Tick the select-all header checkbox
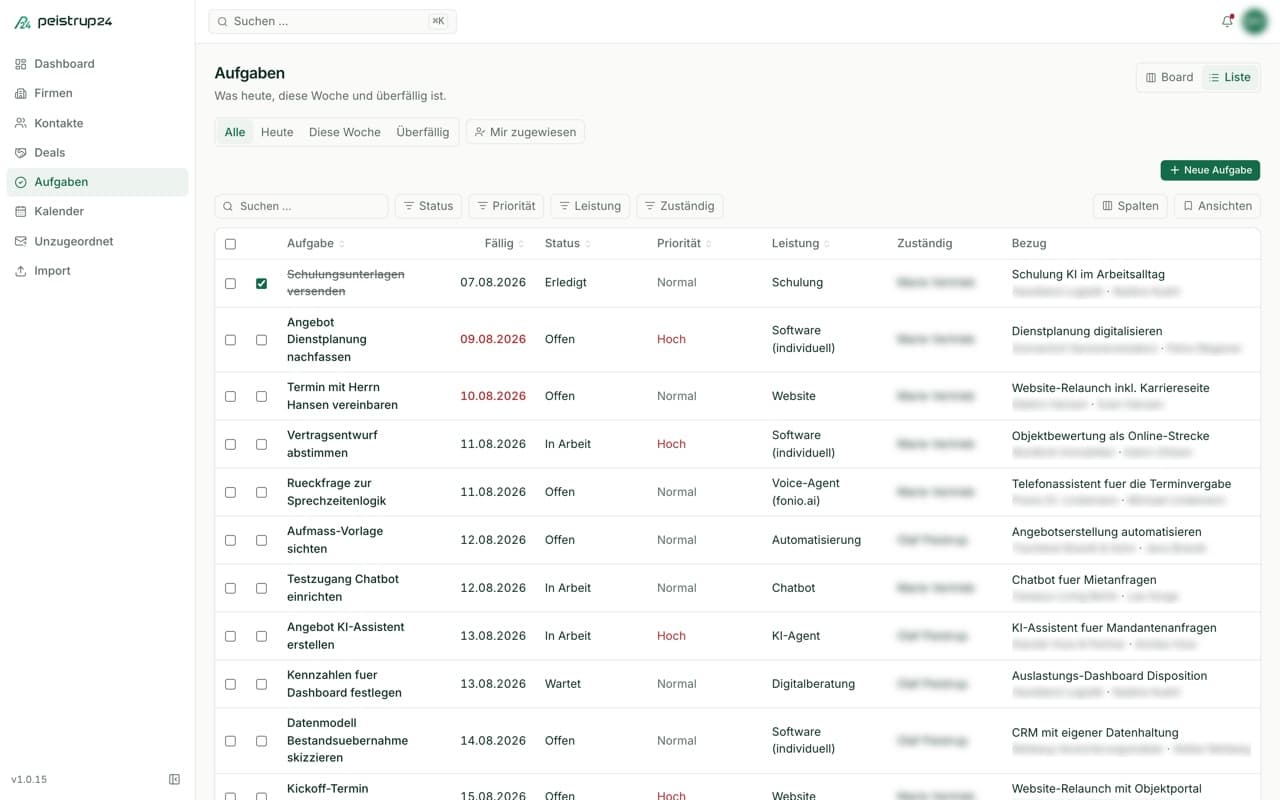 coord(230,244)
